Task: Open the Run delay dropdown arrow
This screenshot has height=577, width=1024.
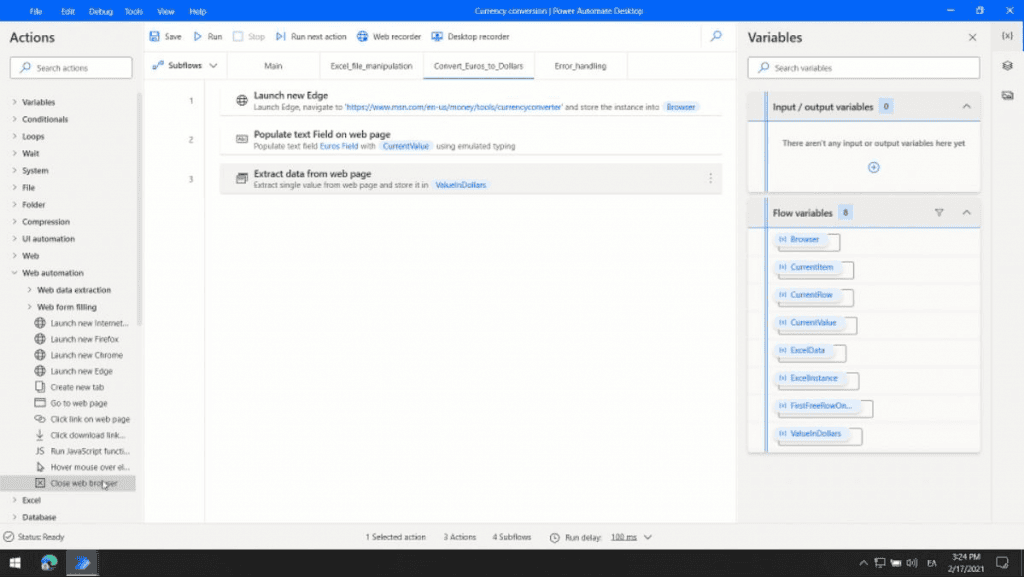Action: pyautogui.click(x=648, y=537)
